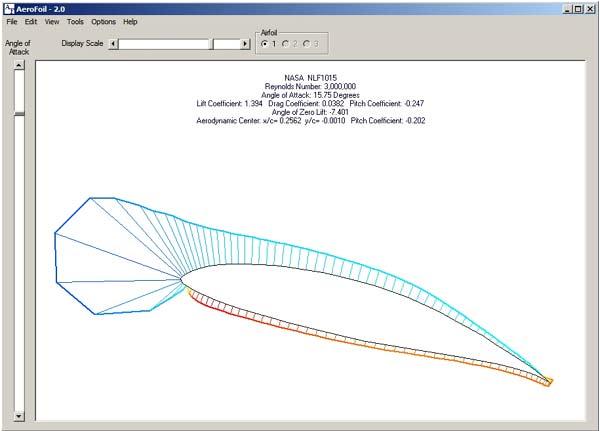Click the Angle of Attack slider thumb

[19, 114]
